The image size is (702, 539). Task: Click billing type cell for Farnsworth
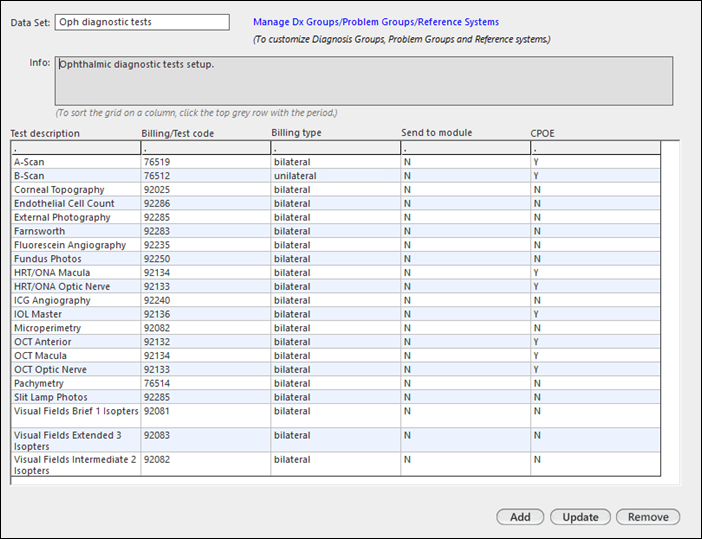(x=335, y=231)
